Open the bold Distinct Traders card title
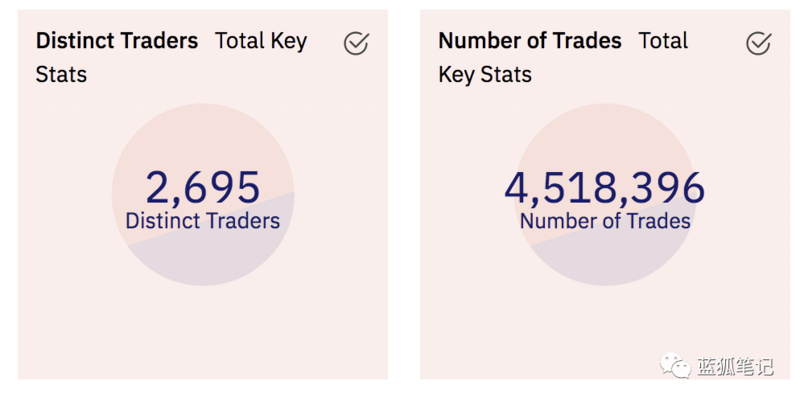800x402 pixels. click(117, 41)
